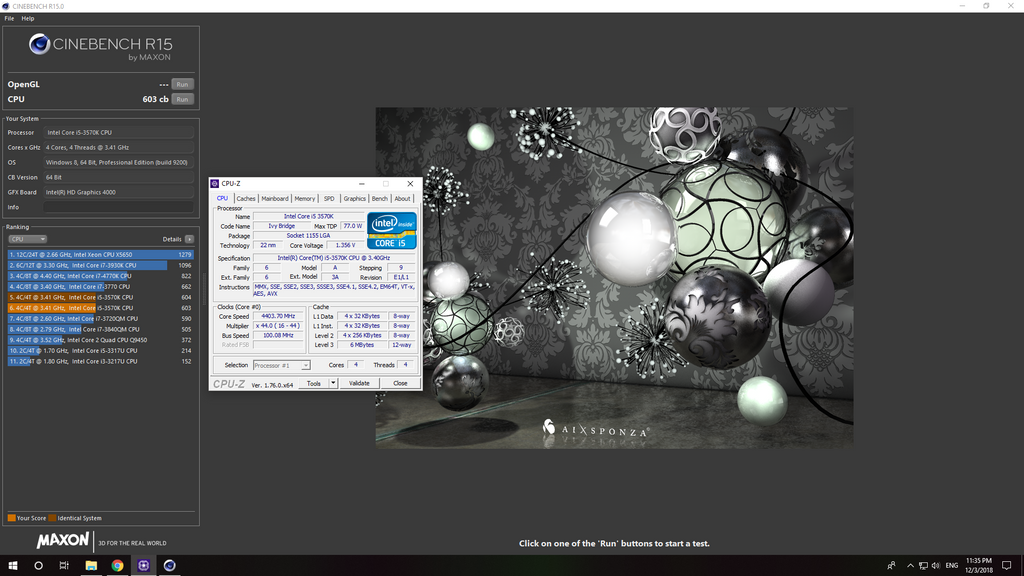Expand the Tools dropdown arrow in CPU-Z
The width and height of the screenshot is (1024, 576).
[331, 383]
